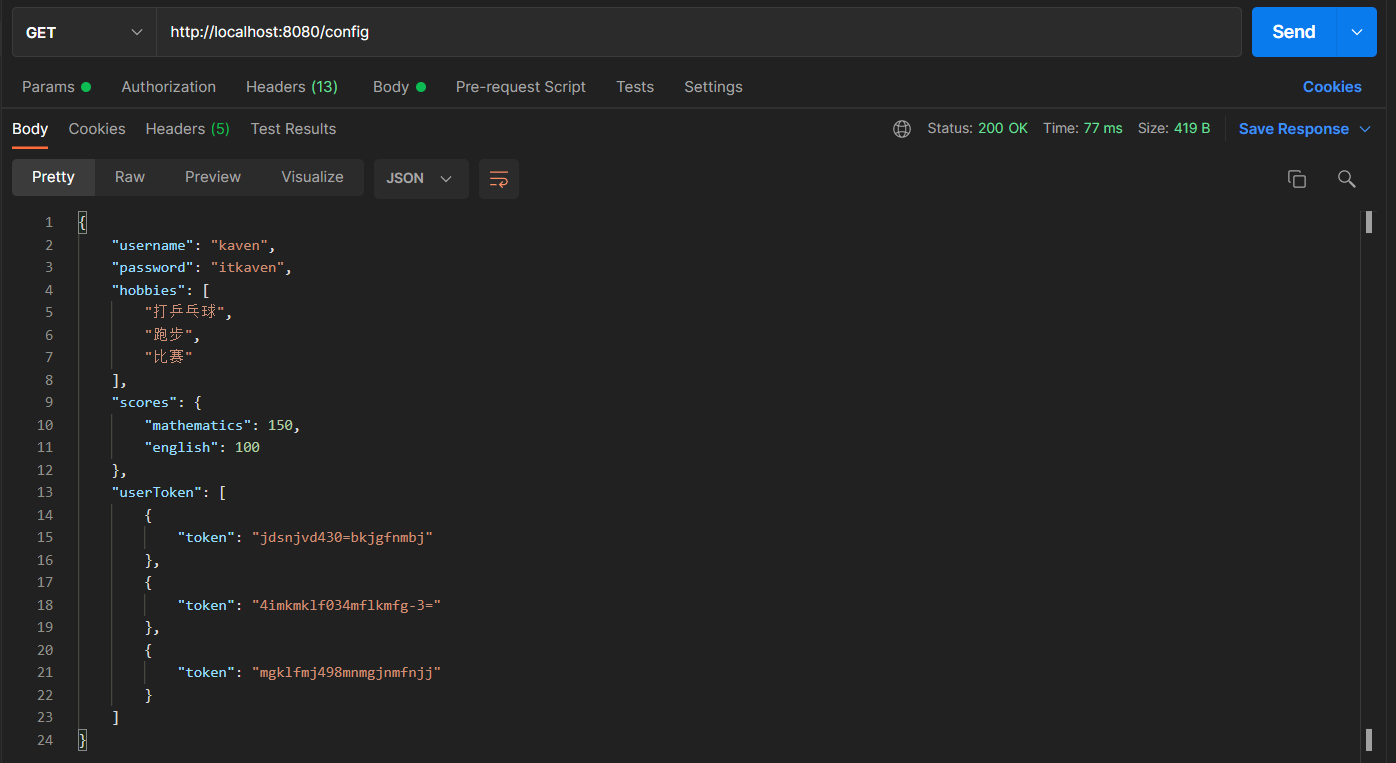Viewport: 1396px width, 763px height.
Task: Open the search in response icon
Action: click(1346, 178)
